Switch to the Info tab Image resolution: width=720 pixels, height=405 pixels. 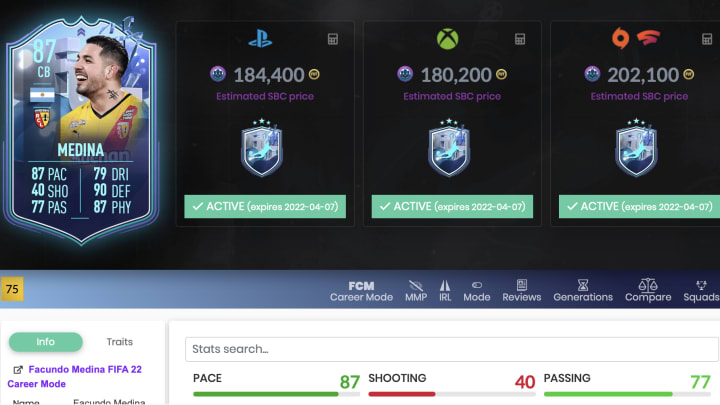coord(45,342)
